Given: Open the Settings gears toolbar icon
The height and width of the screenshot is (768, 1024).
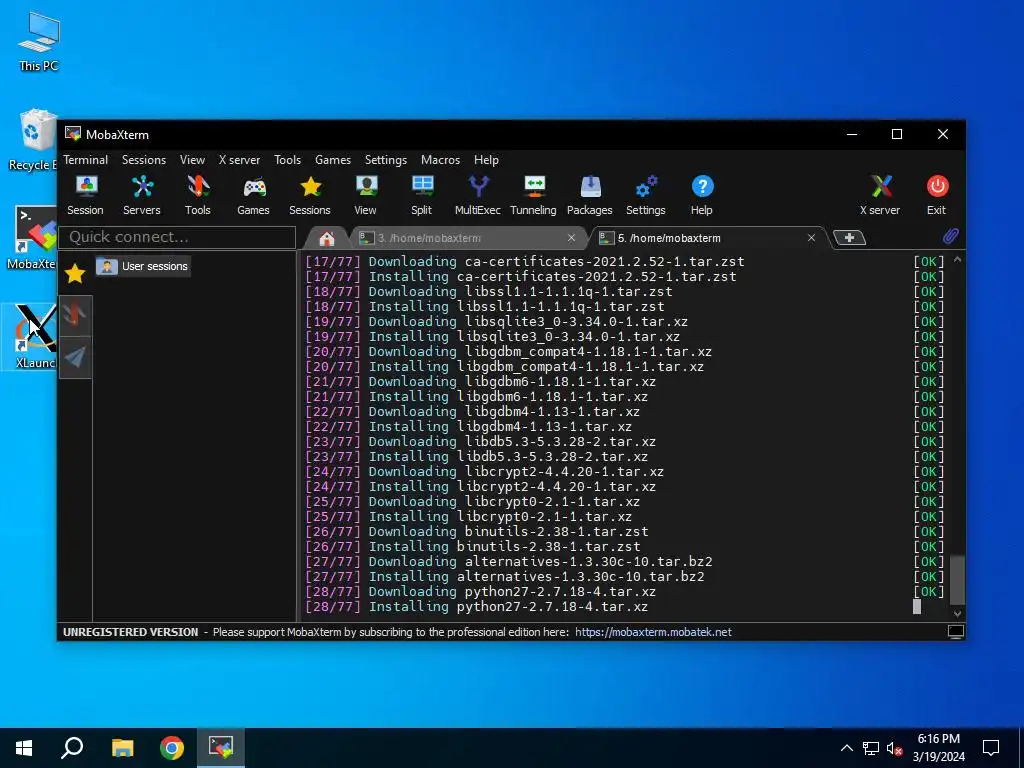Looking at the screenshot, I should point(646,195).
